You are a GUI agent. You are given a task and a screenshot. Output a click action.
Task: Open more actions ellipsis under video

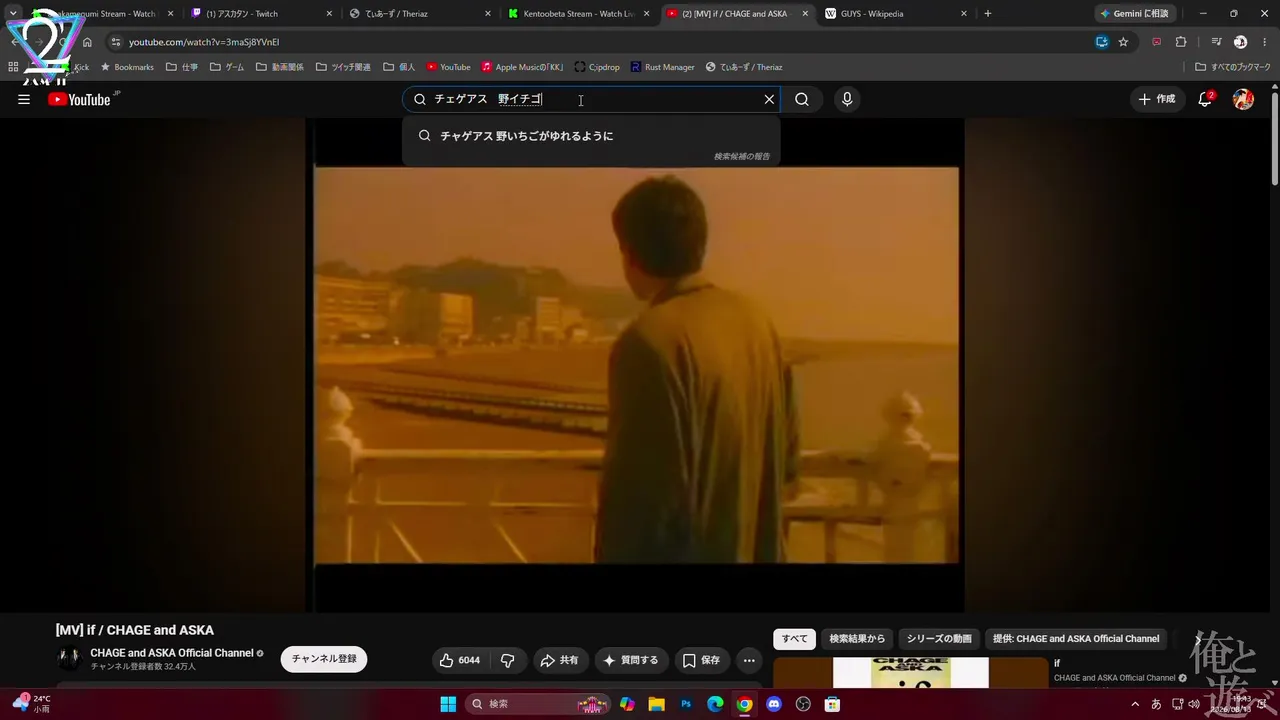coord(749,660)
